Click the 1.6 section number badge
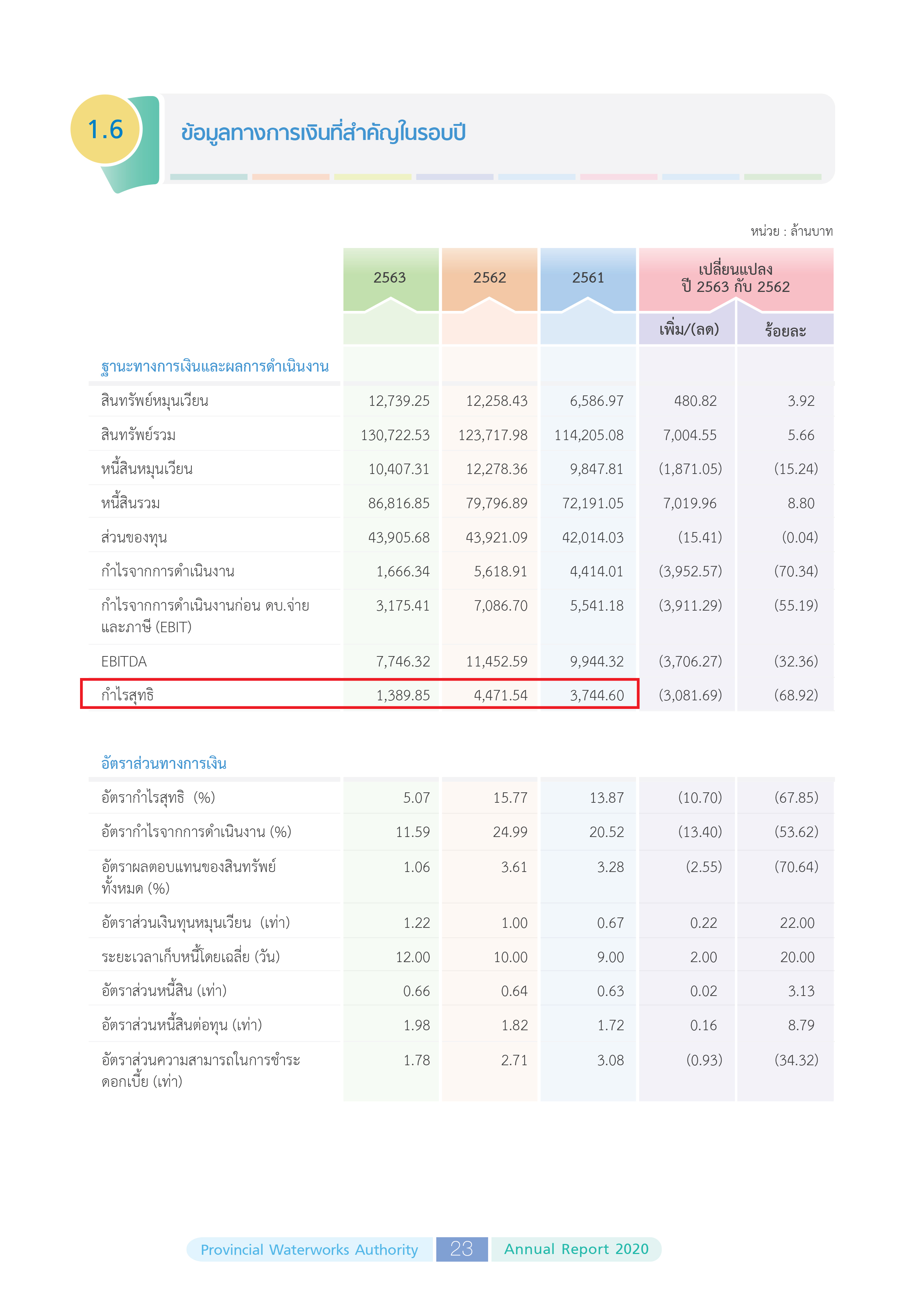The width and height of the screenshot is (924, 1308). [x=105, y=130]
